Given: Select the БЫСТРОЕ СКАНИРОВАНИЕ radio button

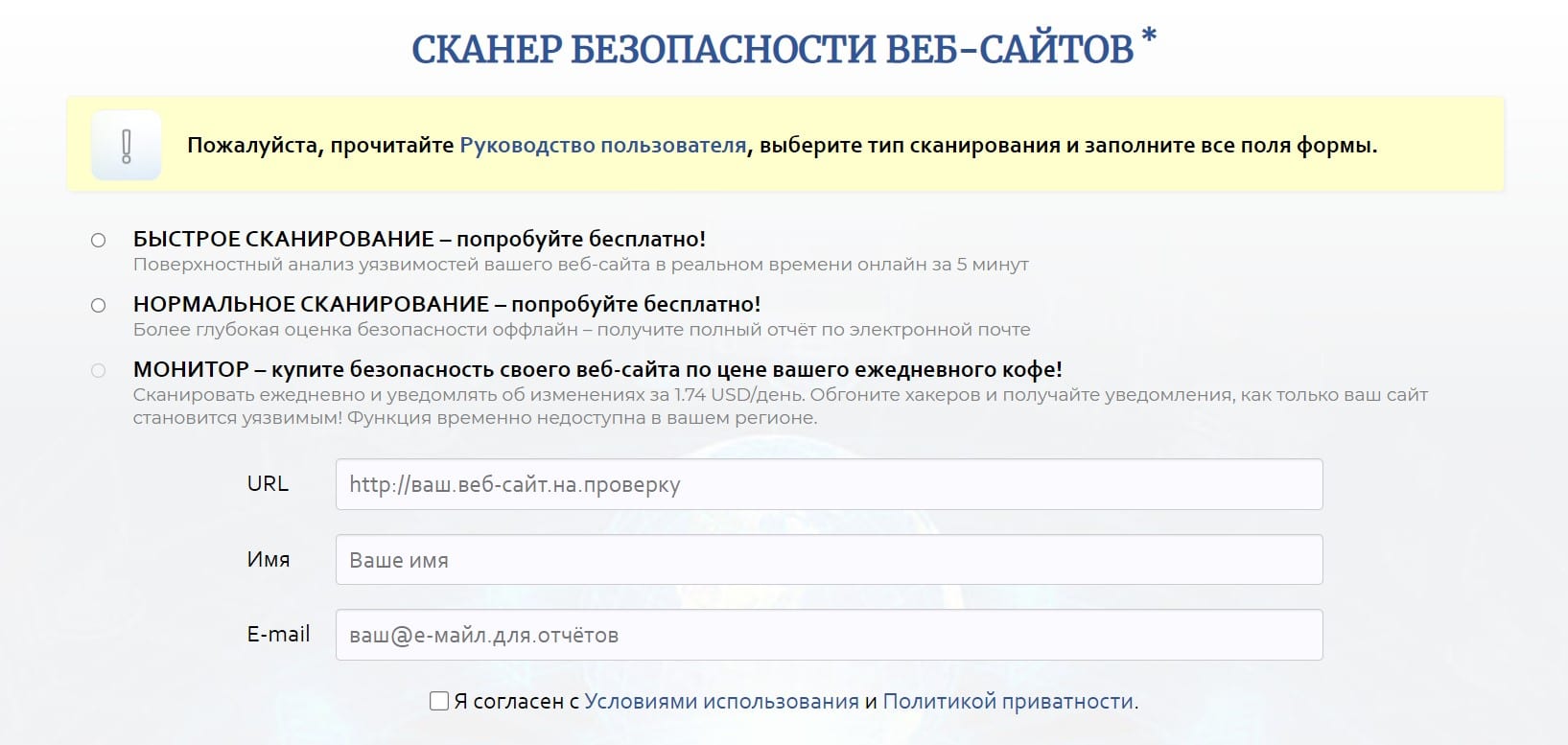Looking at the screenshot, I should coord(98,240).
